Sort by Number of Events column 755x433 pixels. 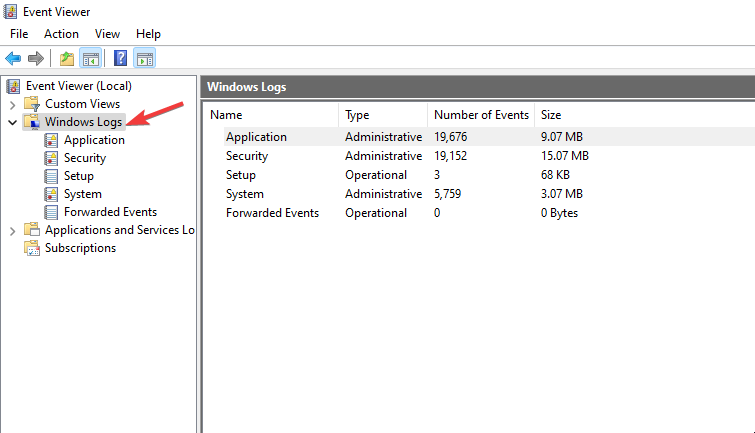point(480,115)
